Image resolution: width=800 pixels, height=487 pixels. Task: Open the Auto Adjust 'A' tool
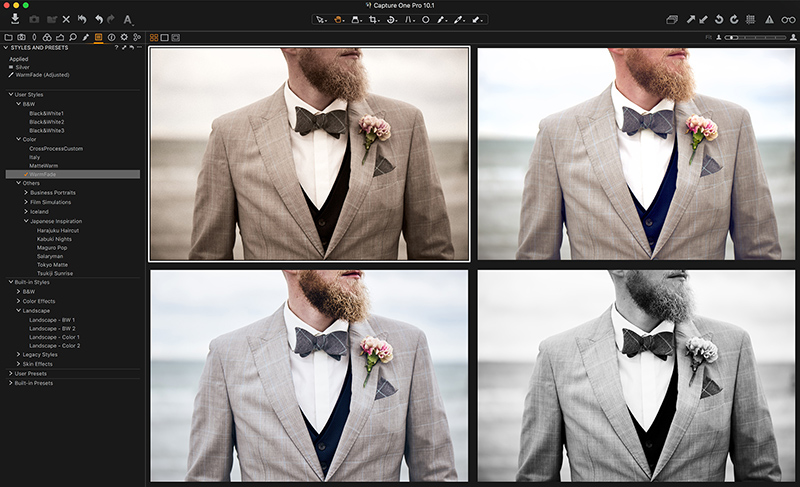(128, 20)
